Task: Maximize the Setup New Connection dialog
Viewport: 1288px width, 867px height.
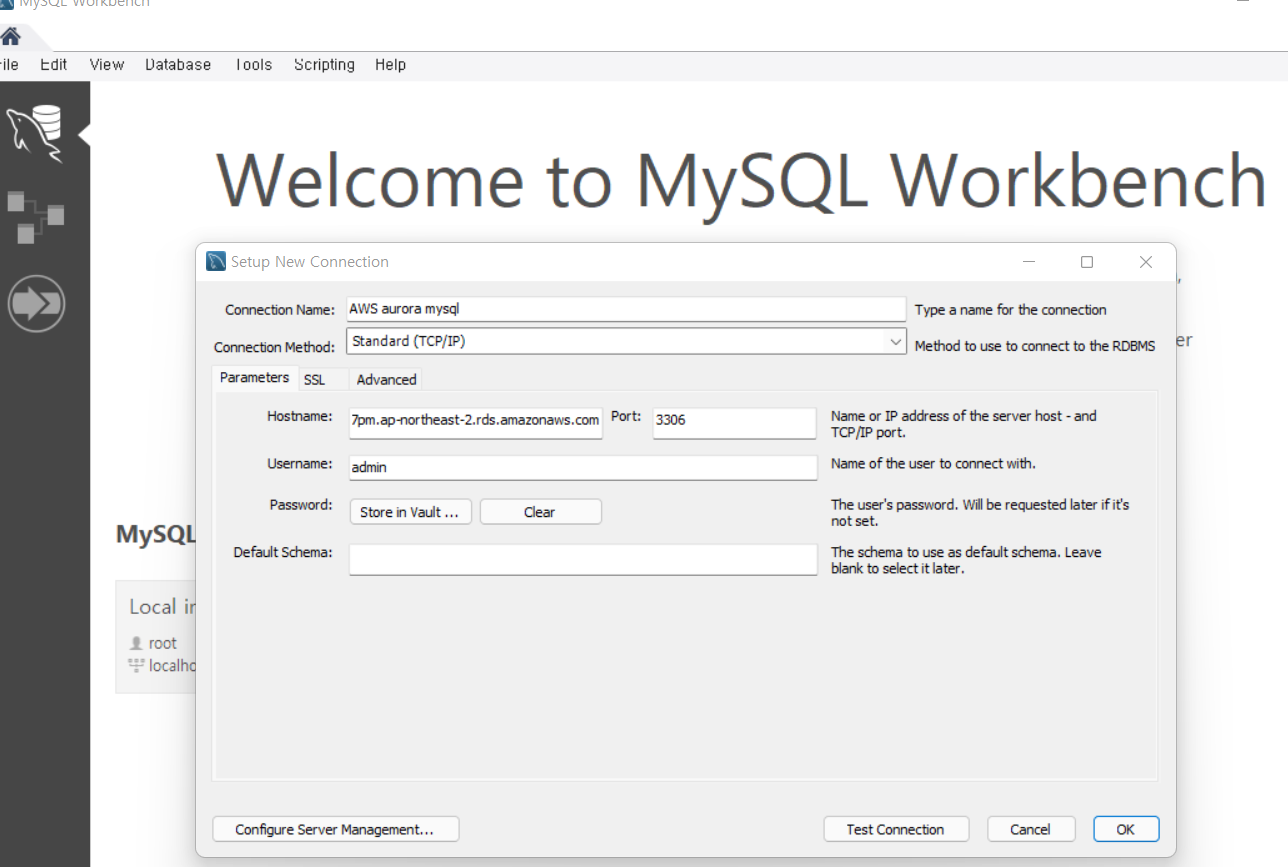Action: (x=1087, y=262)
